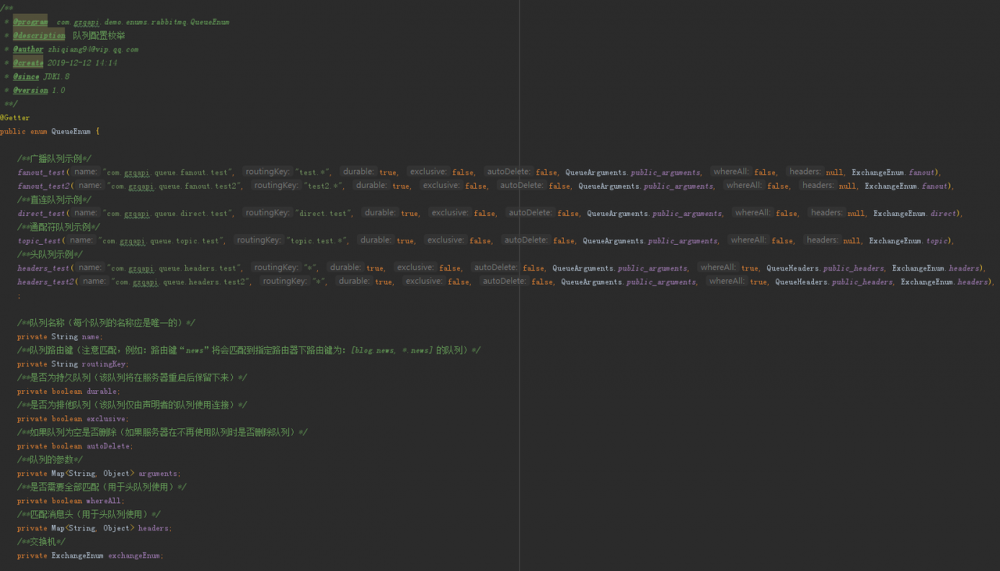Image resolution: width=1000 pixels, height=571 pixels.
Task: Click the headers_test2 enum constant
Action: tap(45, 281)
